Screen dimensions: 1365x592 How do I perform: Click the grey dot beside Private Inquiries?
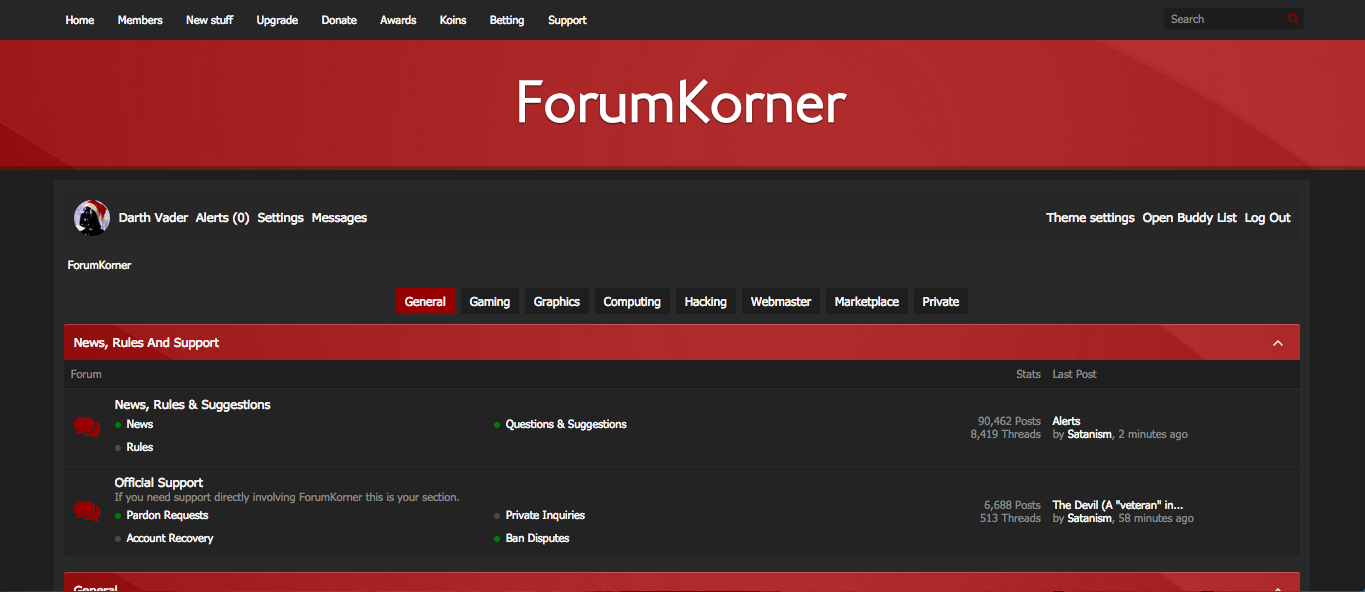tap(497, 516)
